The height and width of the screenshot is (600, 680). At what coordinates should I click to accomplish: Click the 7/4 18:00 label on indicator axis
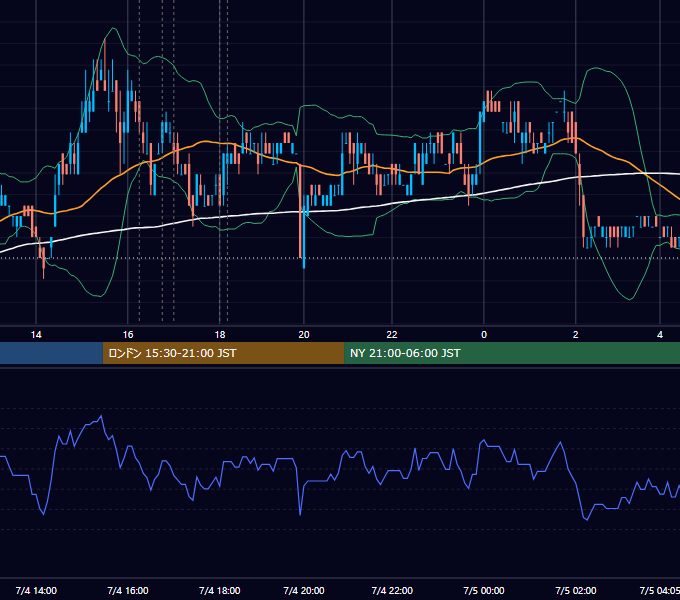(x=219, y=590)
